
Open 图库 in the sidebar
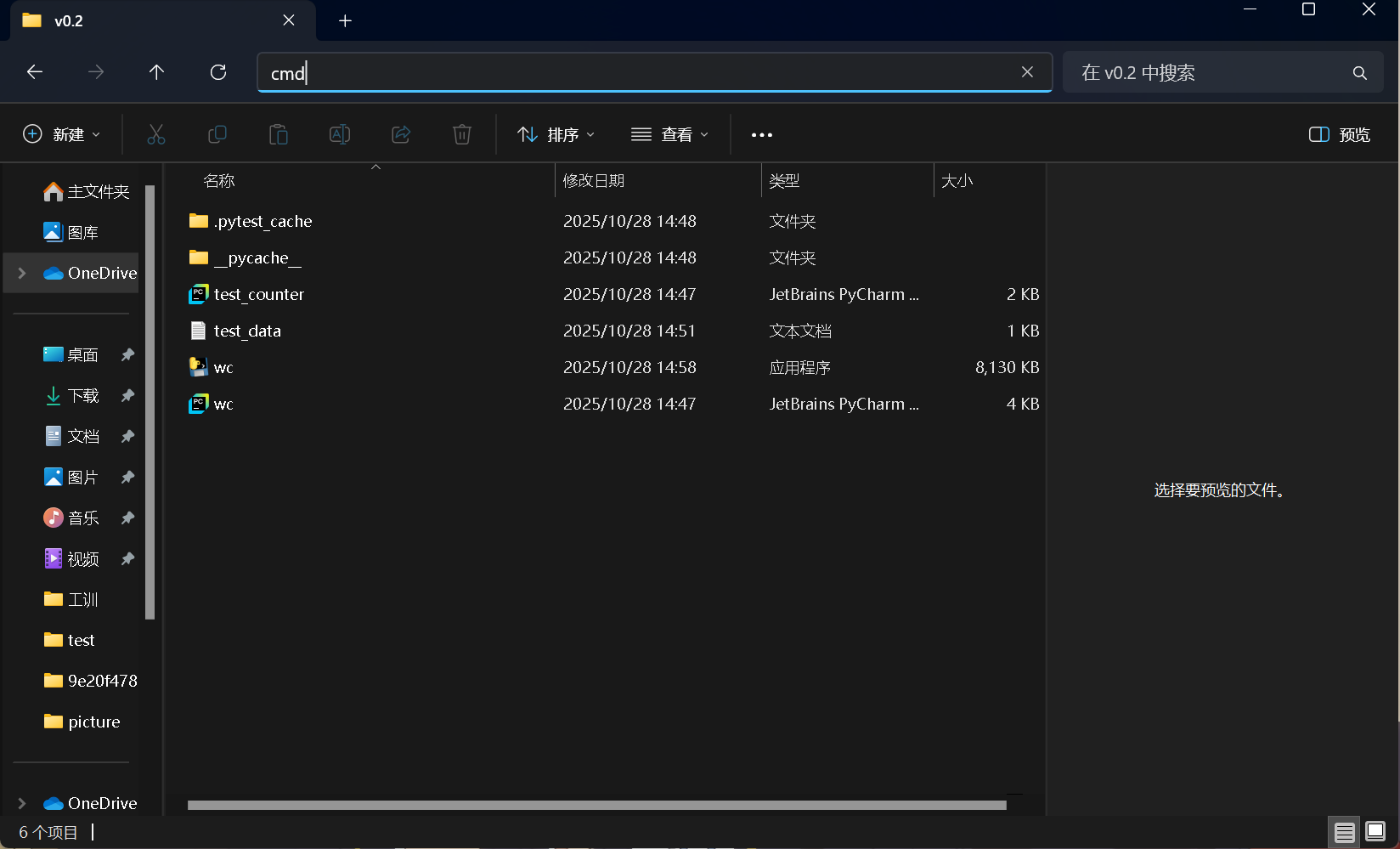coord(71,232)
